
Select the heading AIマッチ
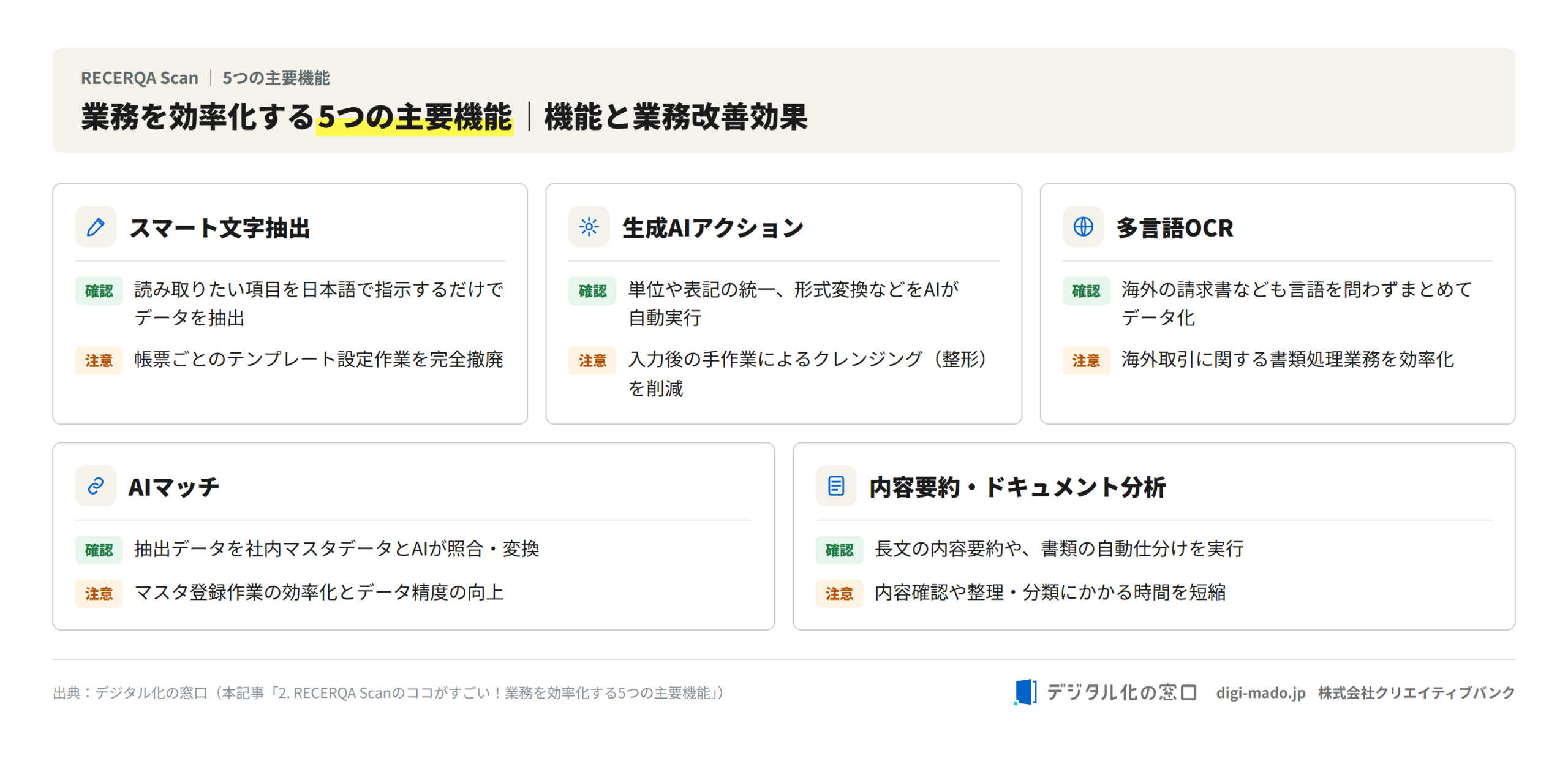coord(173,487)
